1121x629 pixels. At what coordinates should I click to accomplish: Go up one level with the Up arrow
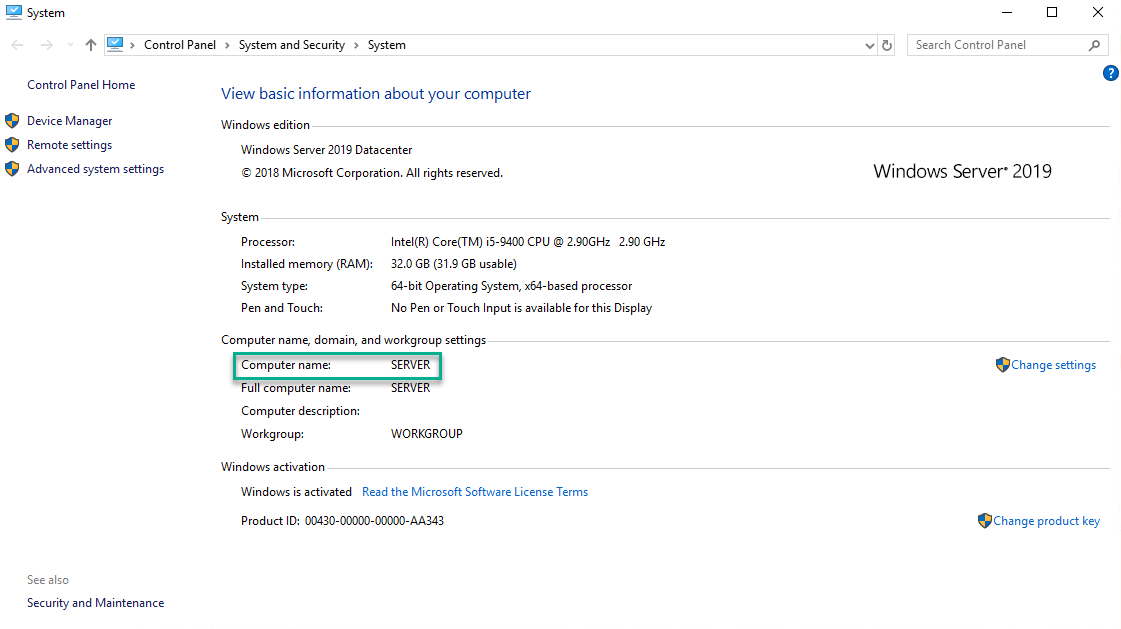tap(91, 45)
